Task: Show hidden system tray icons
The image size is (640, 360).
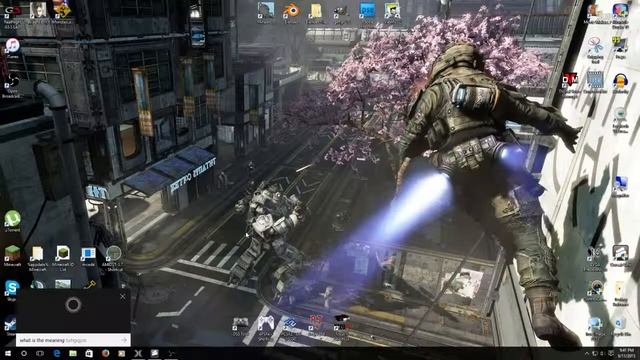Action: pyautogui.click(x=587, y=353)
